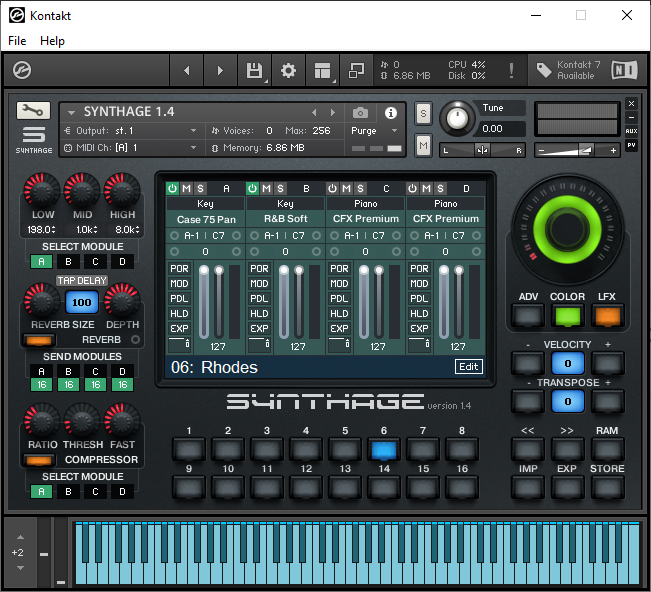This screenshot has width=651, height=592.
Task: Mute layer A with M button
Action: click(186, 188)
